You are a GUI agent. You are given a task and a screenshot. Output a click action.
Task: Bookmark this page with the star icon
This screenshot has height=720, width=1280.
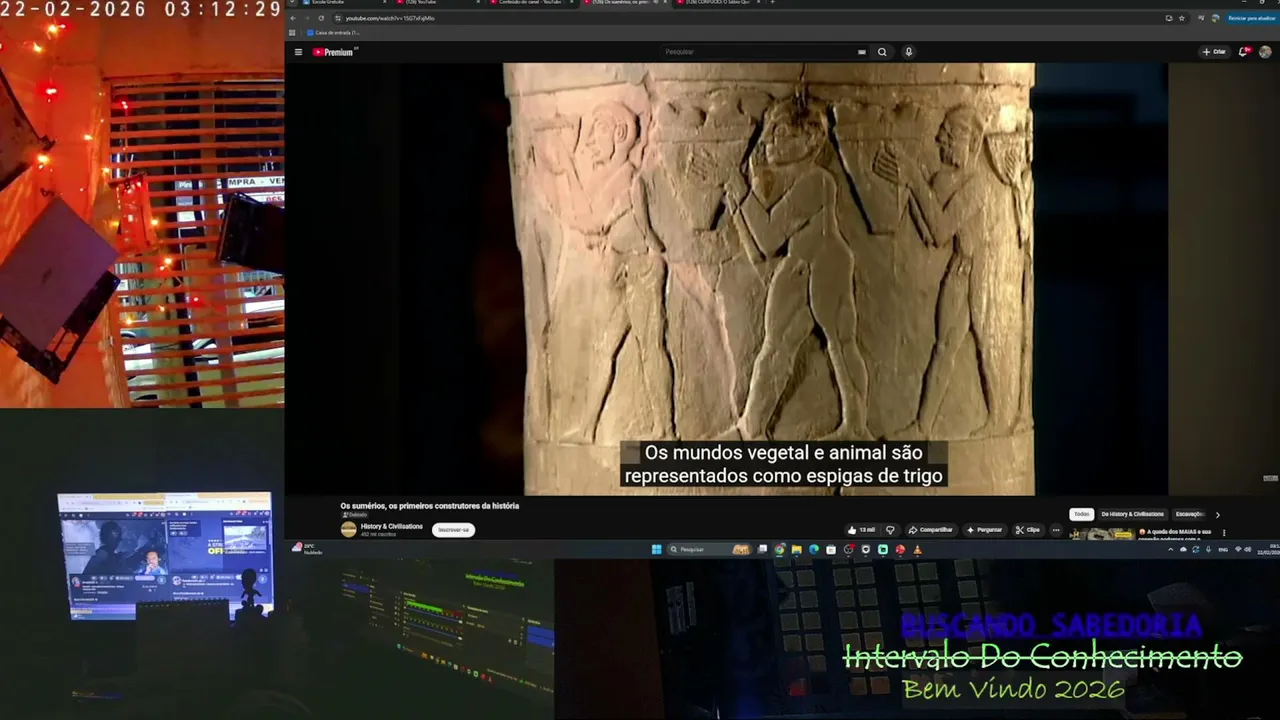(1181, 18)
